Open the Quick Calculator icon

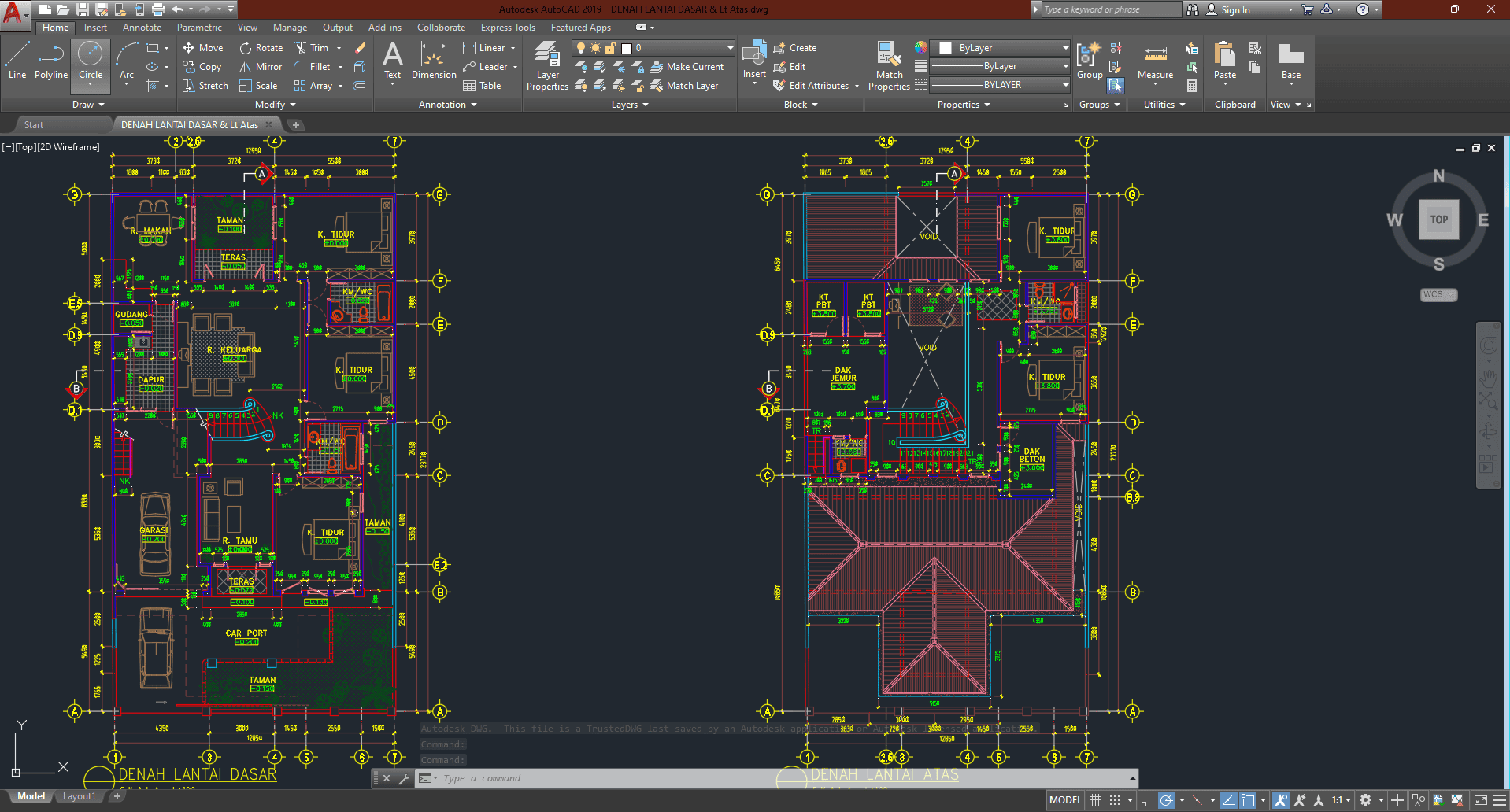click(x=1192, y=86)
